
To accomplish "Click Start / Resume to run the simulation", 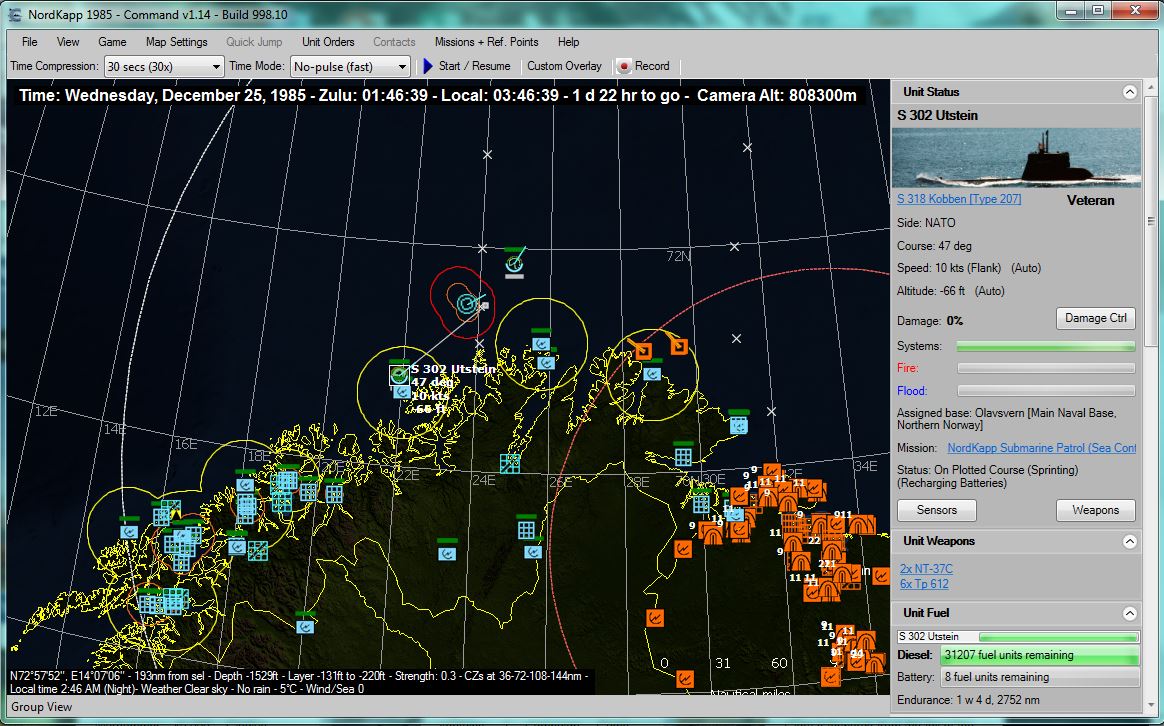I will pyautogui.click(x=467, y=66).
